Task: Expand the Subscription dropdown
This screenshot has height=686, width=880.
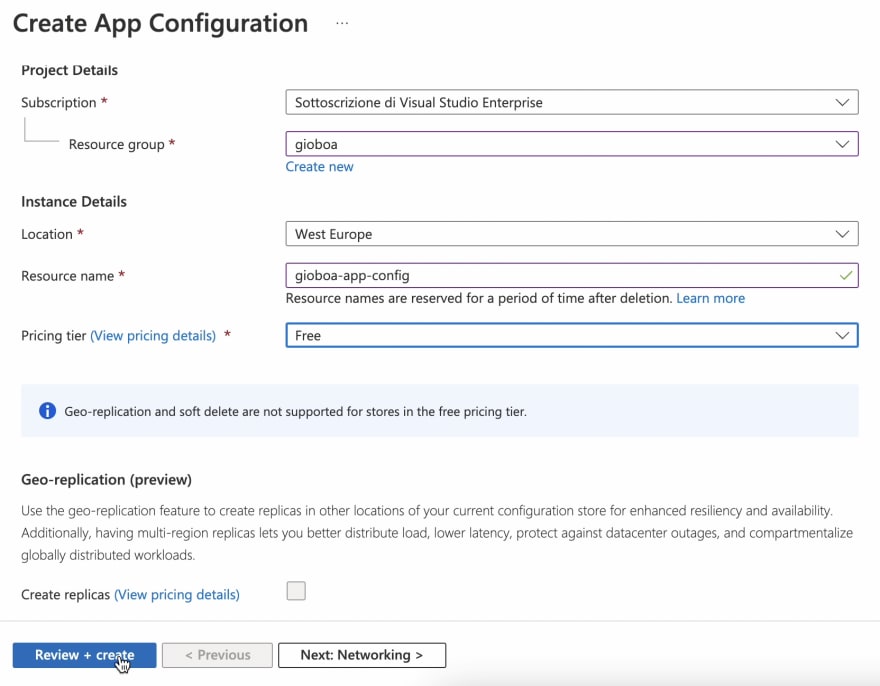Action: [x=572, y=102]
